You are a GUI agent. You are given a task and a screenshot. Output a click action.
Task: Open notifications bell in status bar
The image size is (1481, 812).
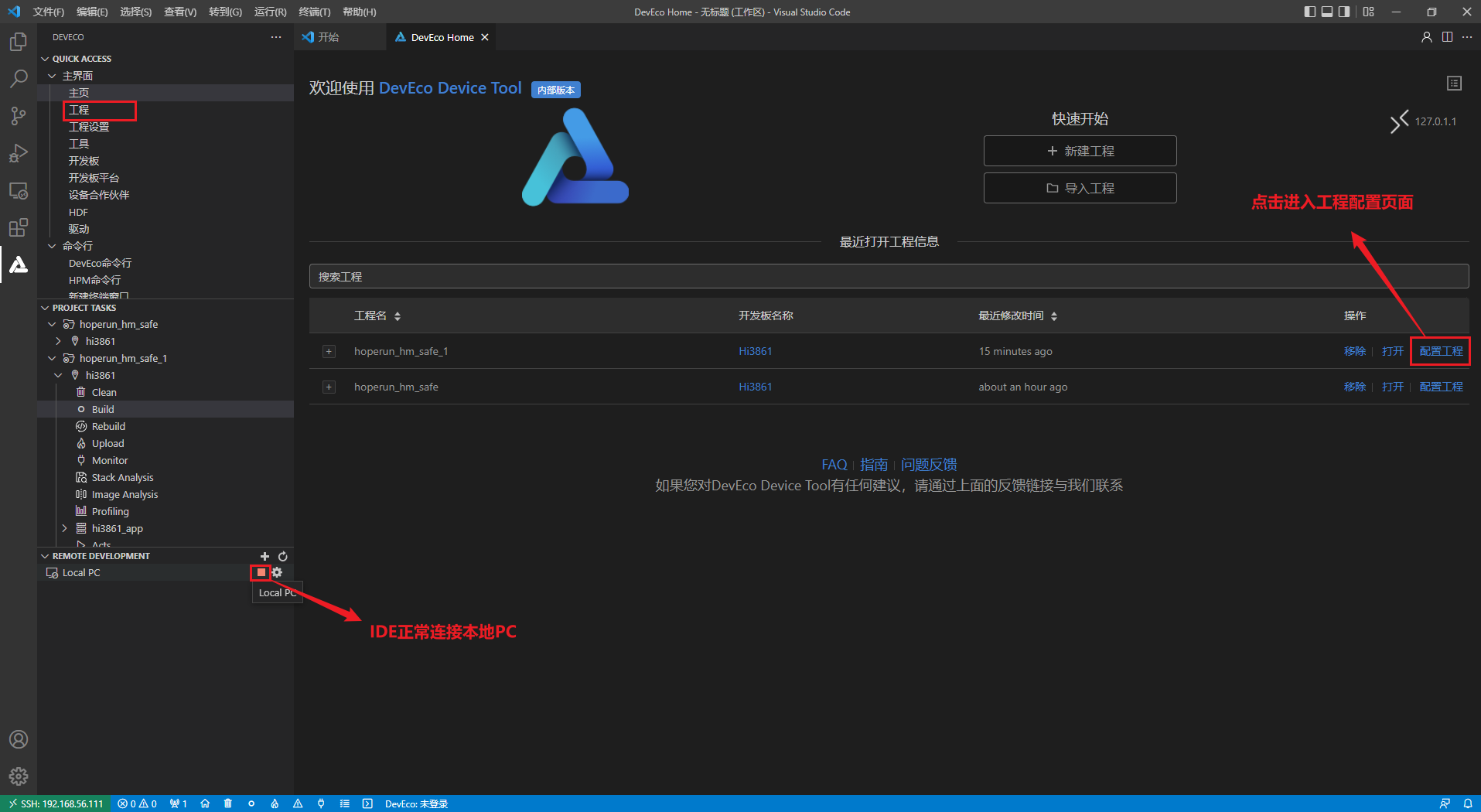1467,803
